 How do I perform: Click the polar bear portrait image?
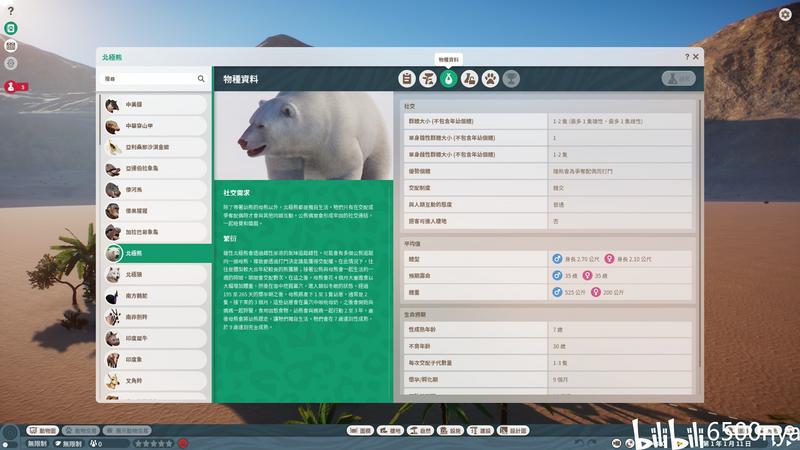pos(304,136)
